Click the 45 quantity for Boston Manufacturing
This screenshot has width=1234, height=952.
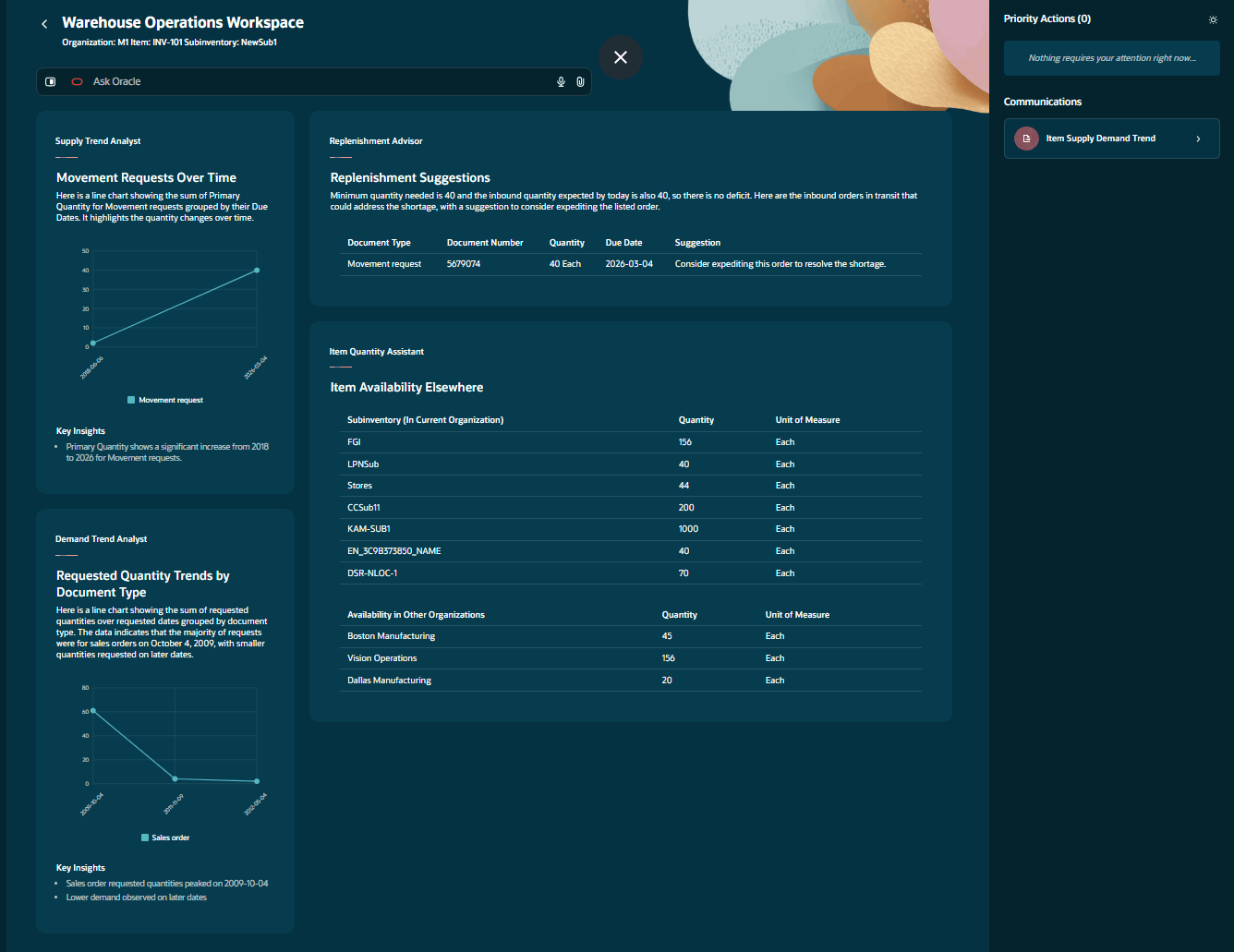[x=667, y=636]
